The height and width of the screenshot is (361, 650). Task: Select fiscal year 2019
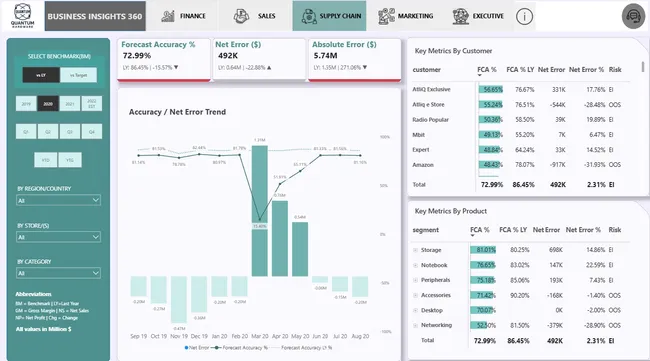(26, 104)
